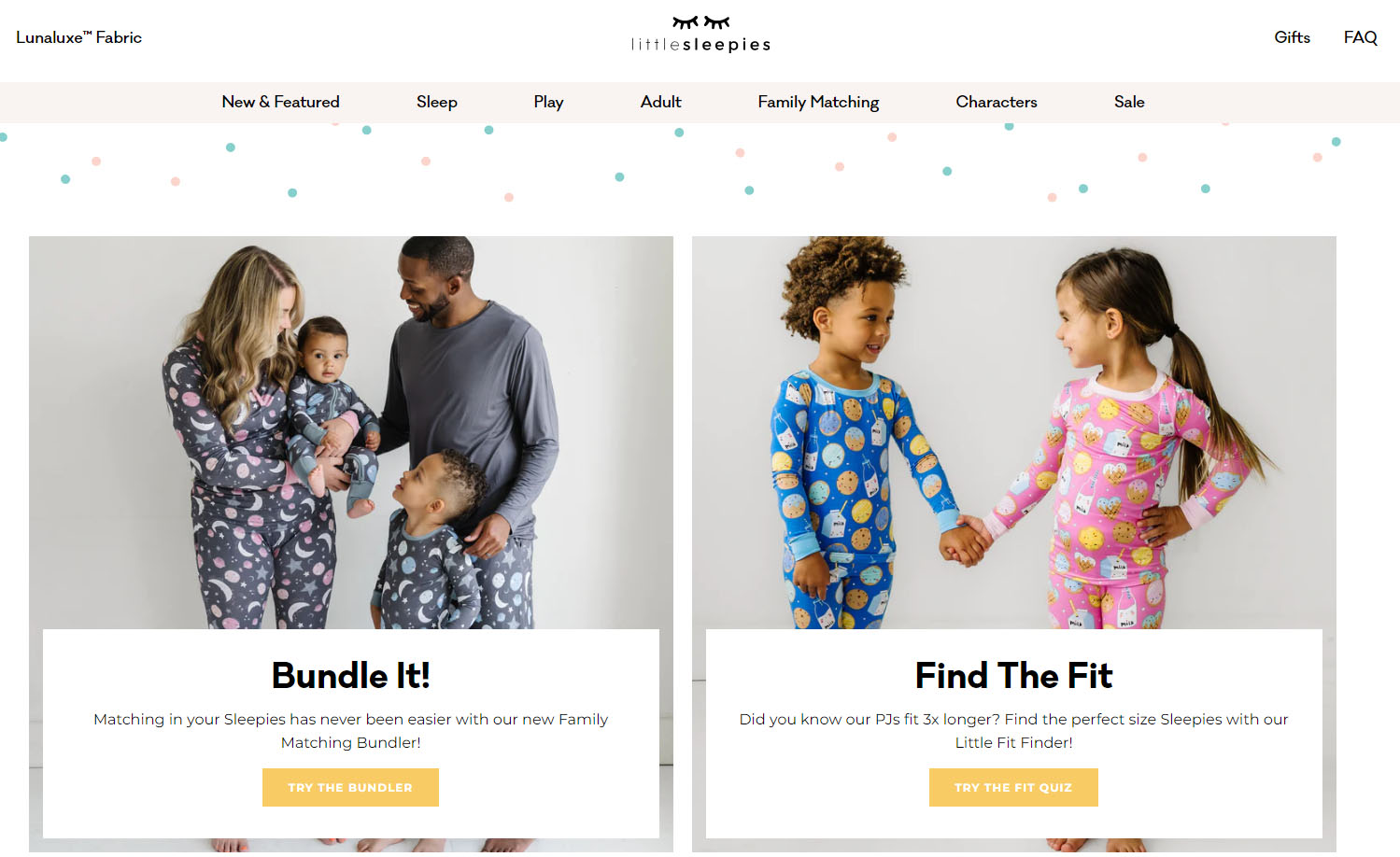Click the Little Fit Finder description text
Viewport: 1400px width, 857px height.
pyautogui.click(x=1013, y=731)
